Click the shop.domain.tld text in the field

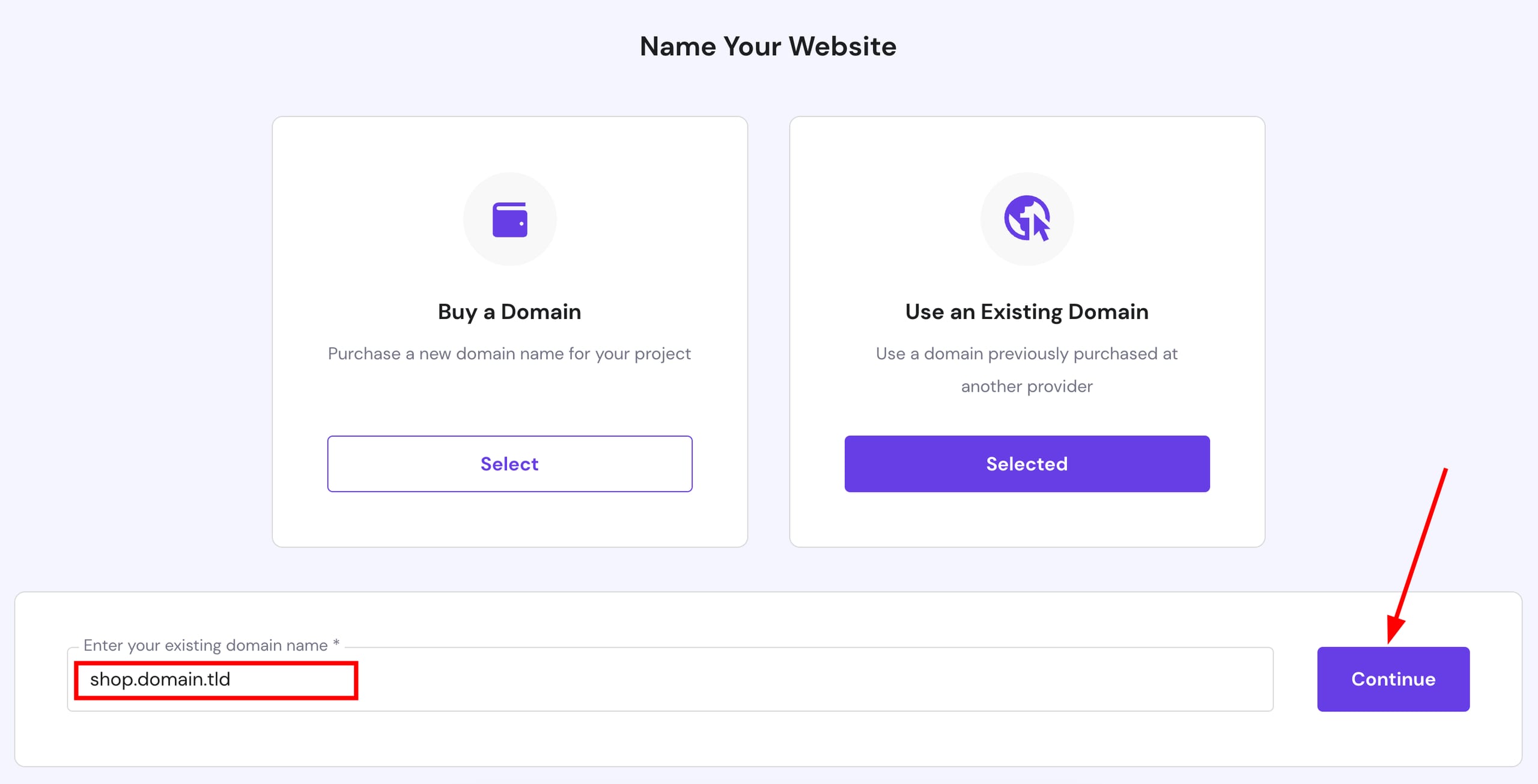(x=160, y=679)
